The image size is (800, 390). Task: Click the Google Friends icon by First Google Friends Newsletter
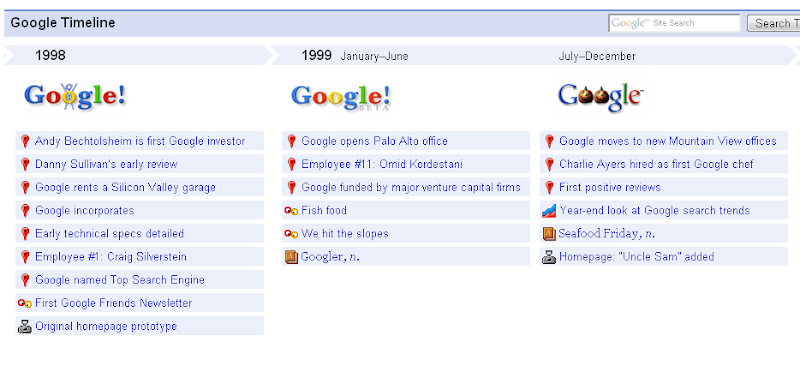point(24,304)
